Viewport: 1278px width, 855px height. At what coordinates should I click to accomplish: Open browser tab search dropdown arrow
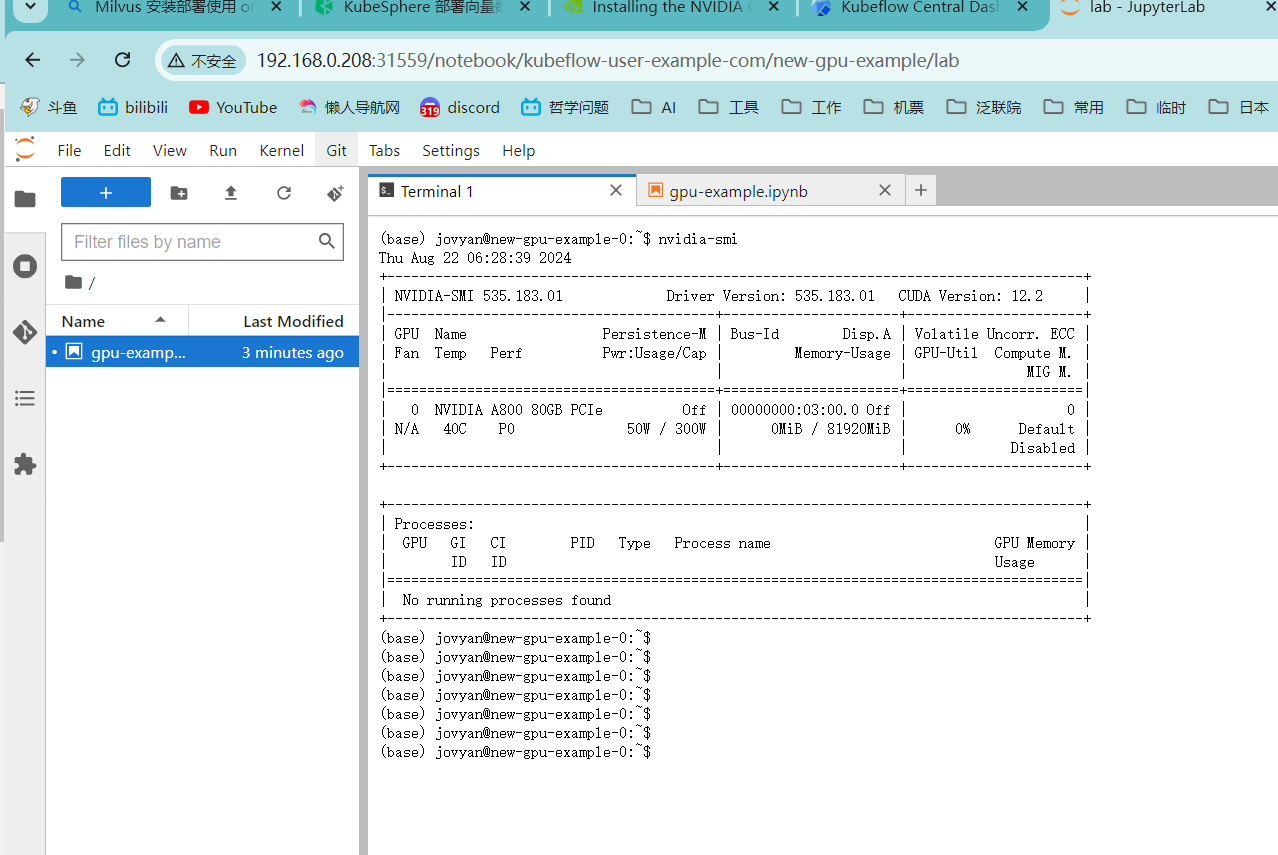pos(30,9)
